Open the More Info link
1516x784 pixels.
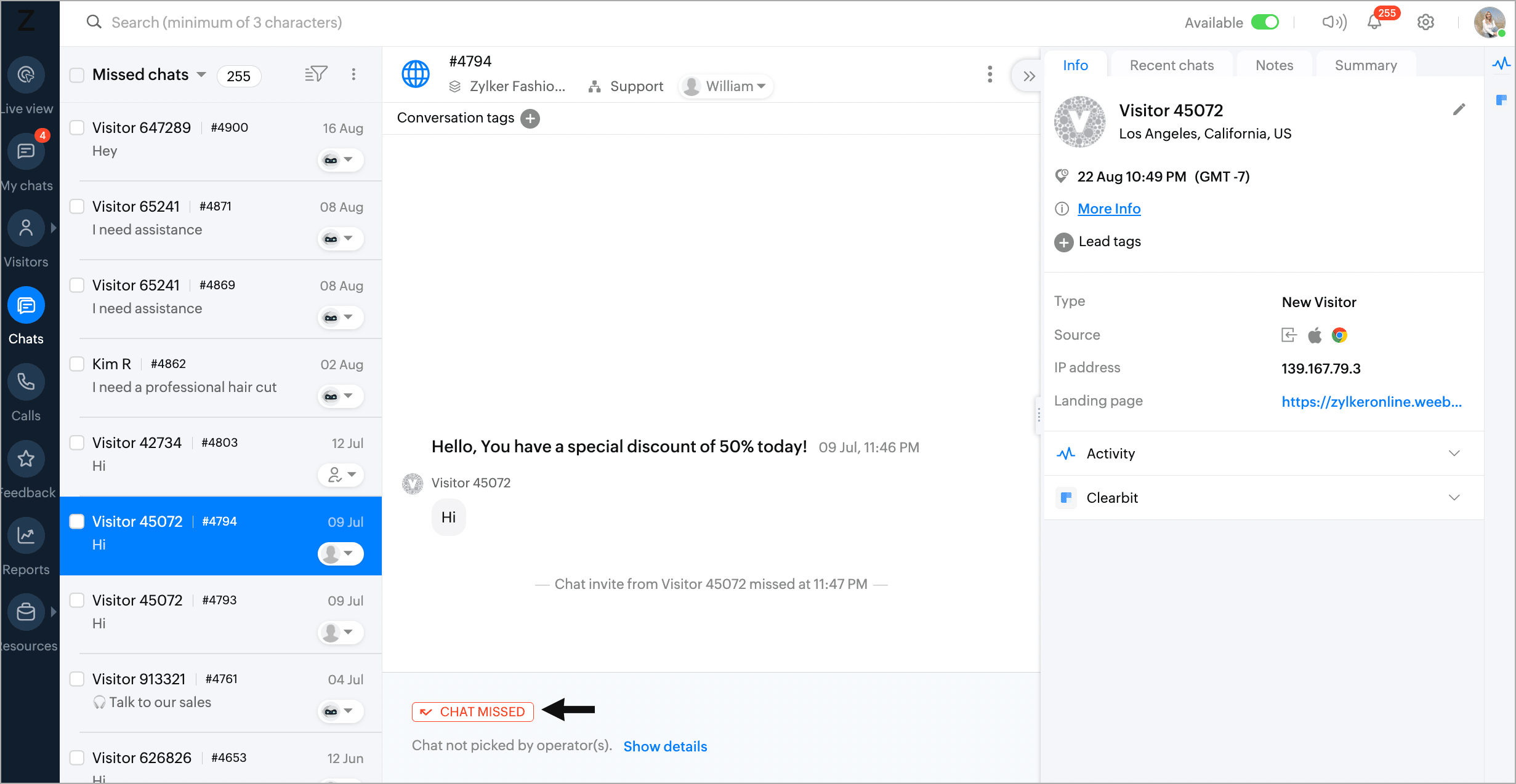(1109, 209)
